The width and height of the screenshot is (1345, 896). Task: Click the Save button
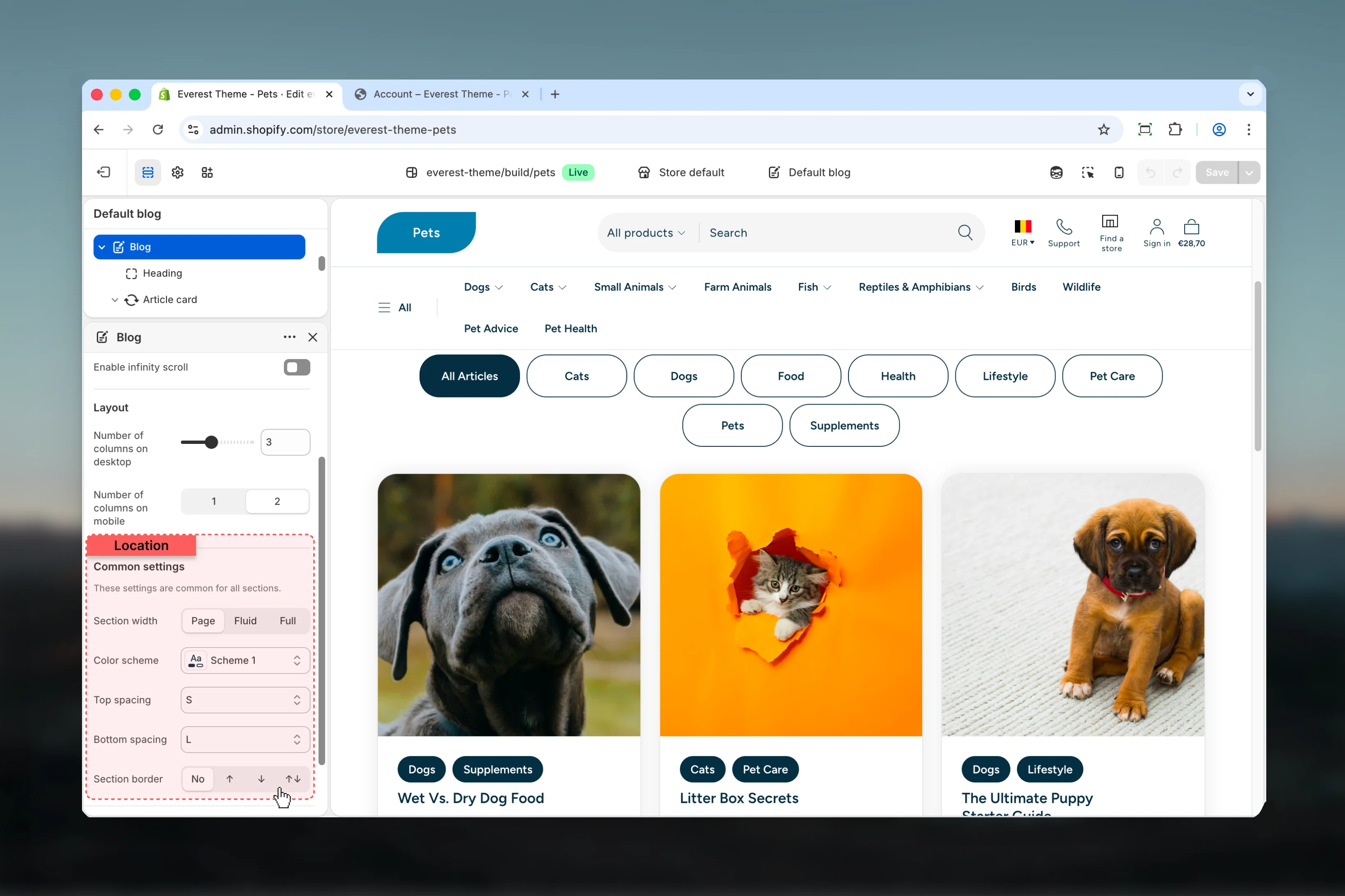tap(1216, 173)
